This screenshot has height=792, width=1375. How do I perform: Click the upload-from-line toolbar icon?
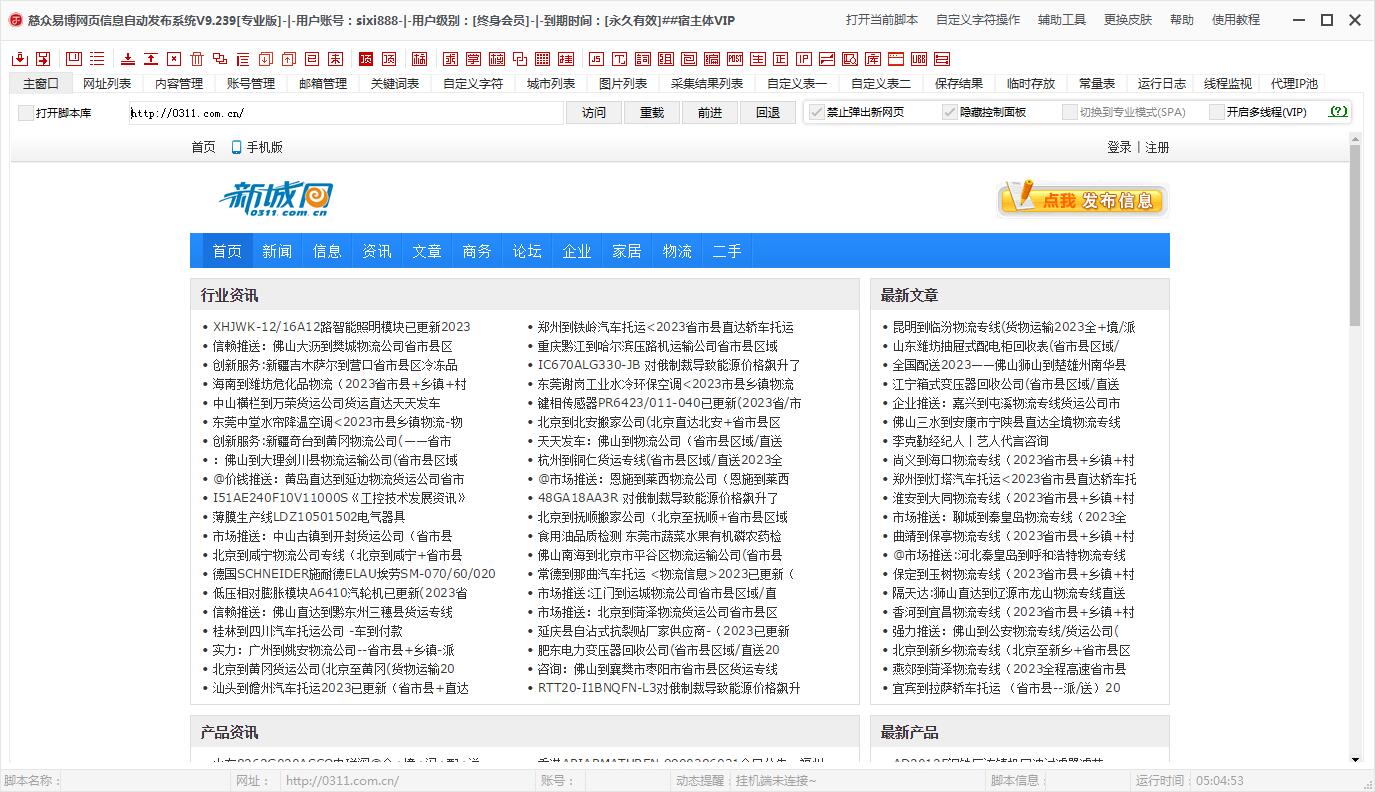coord(151,59)
